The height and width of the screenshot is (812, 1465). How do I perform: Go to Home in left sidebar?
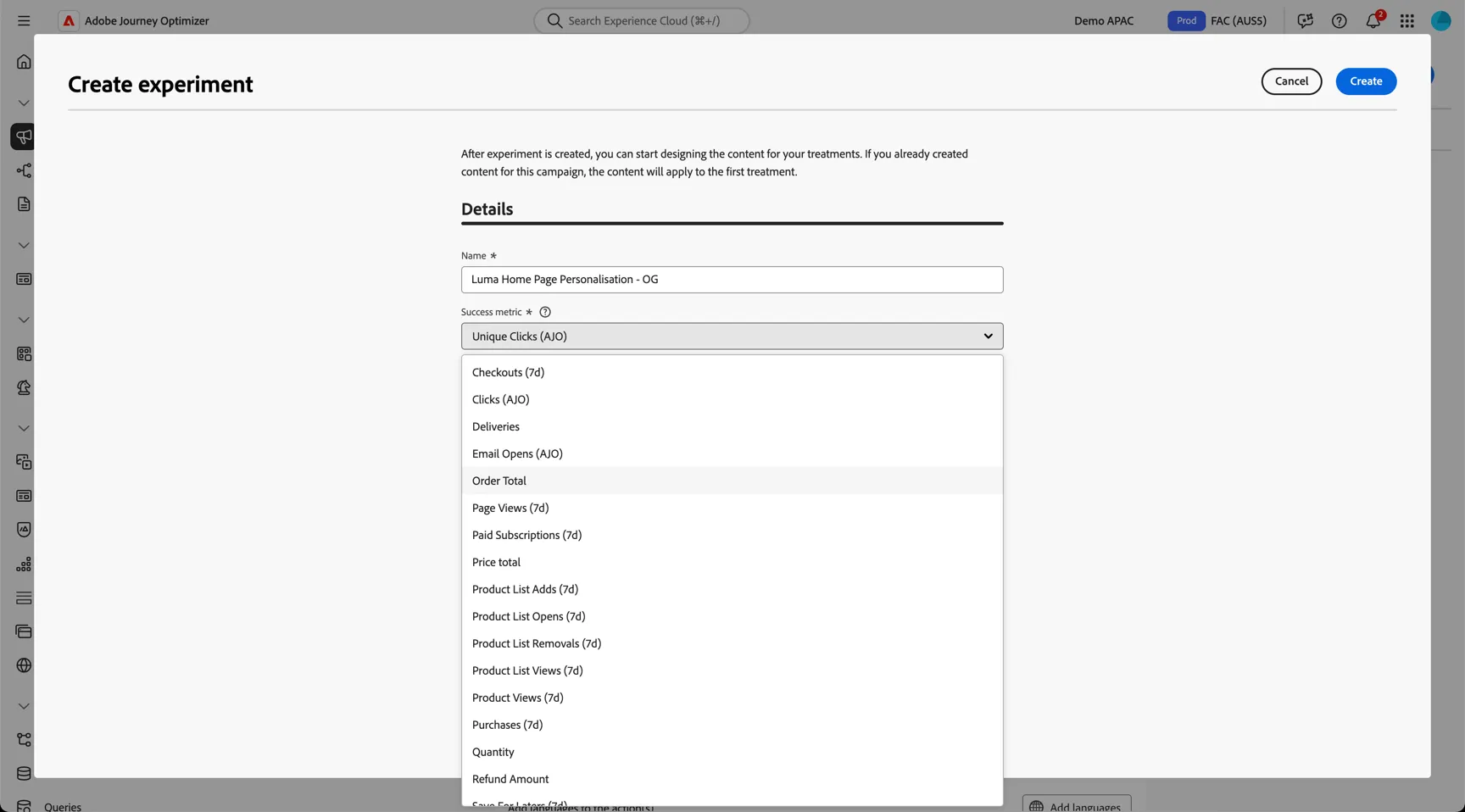[x=24, y=62]
